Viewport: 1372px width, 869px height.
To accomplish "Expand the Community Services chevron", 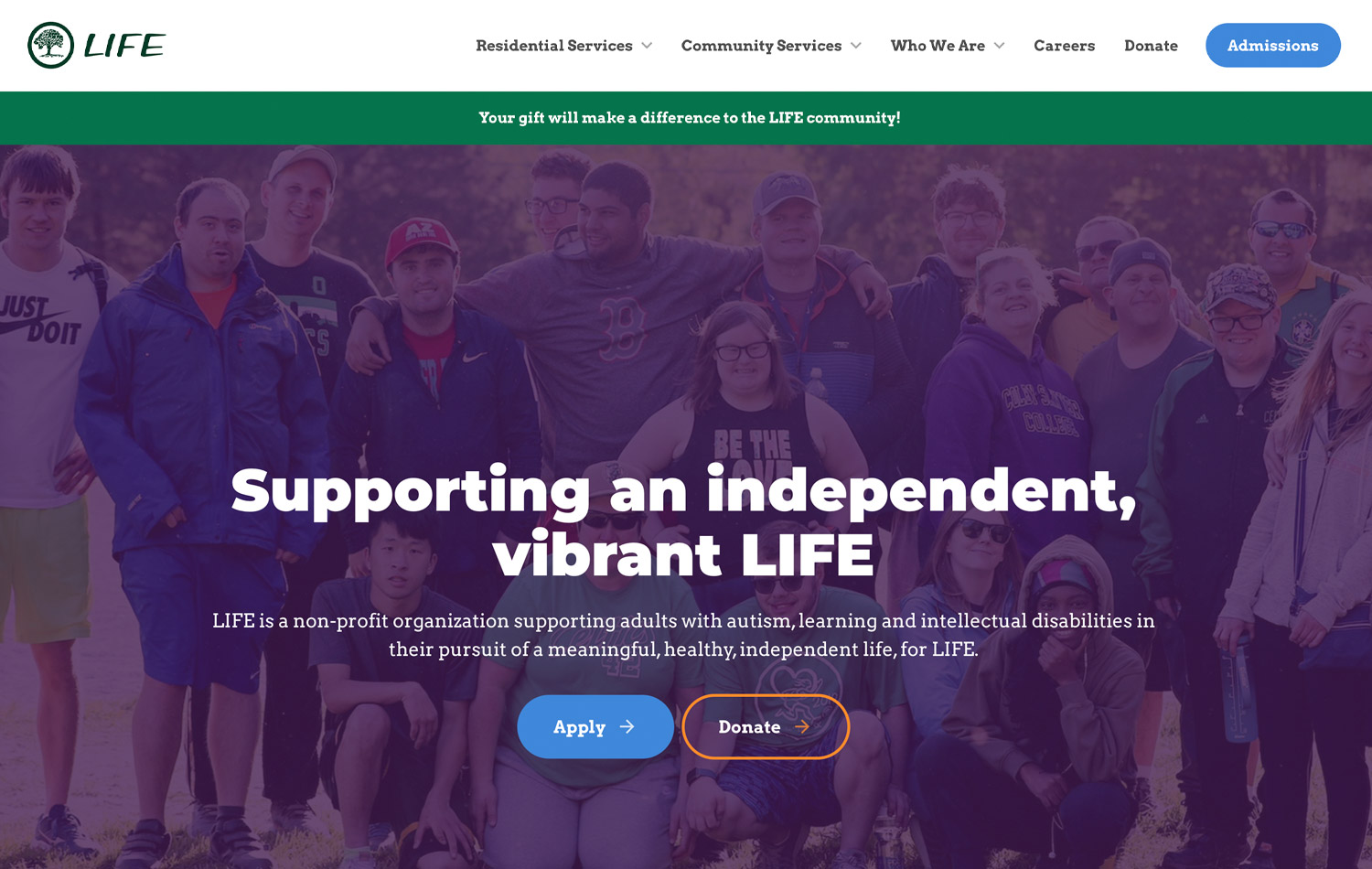I will click(856, 46).
